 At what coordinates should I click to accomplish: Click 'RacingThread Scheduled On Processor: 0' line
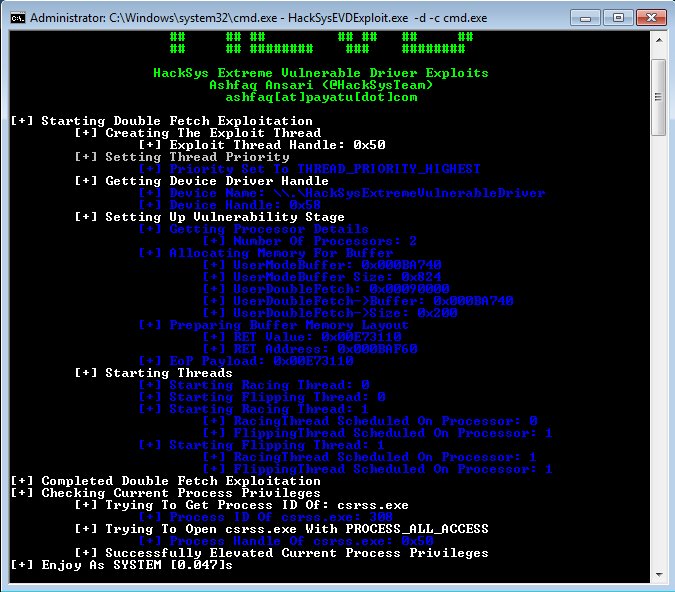coord(370,421)
